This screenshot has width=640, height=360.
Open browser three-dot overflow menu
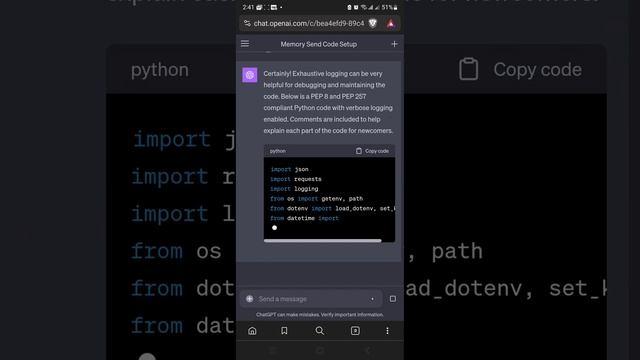pyautogui.click(x=387, y=331)
